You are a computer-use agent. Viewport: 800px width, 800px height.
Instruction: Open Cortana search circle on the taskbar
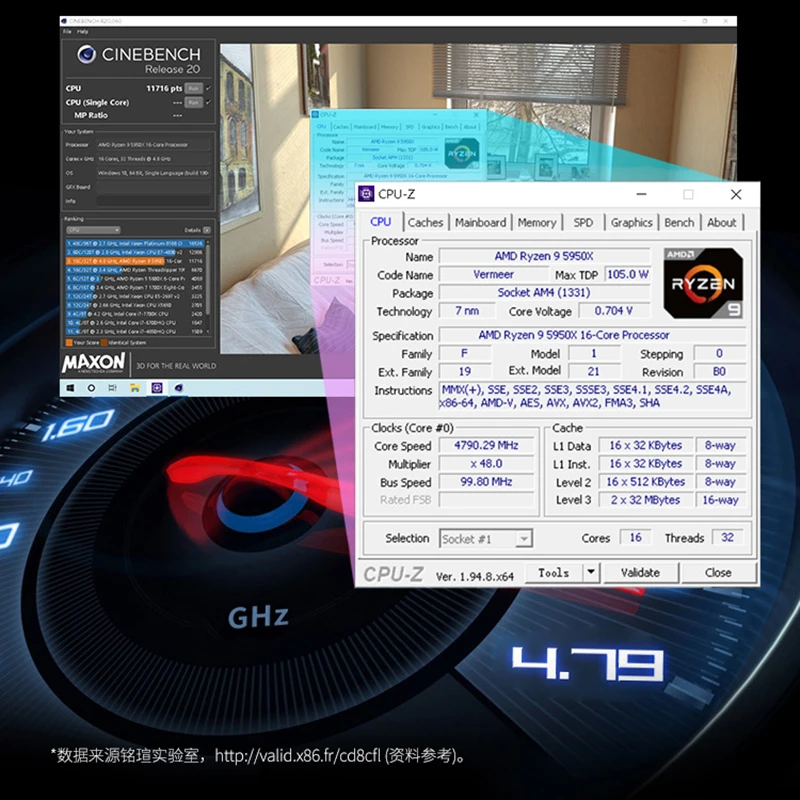pyautogui.click(x=91, y=388)
